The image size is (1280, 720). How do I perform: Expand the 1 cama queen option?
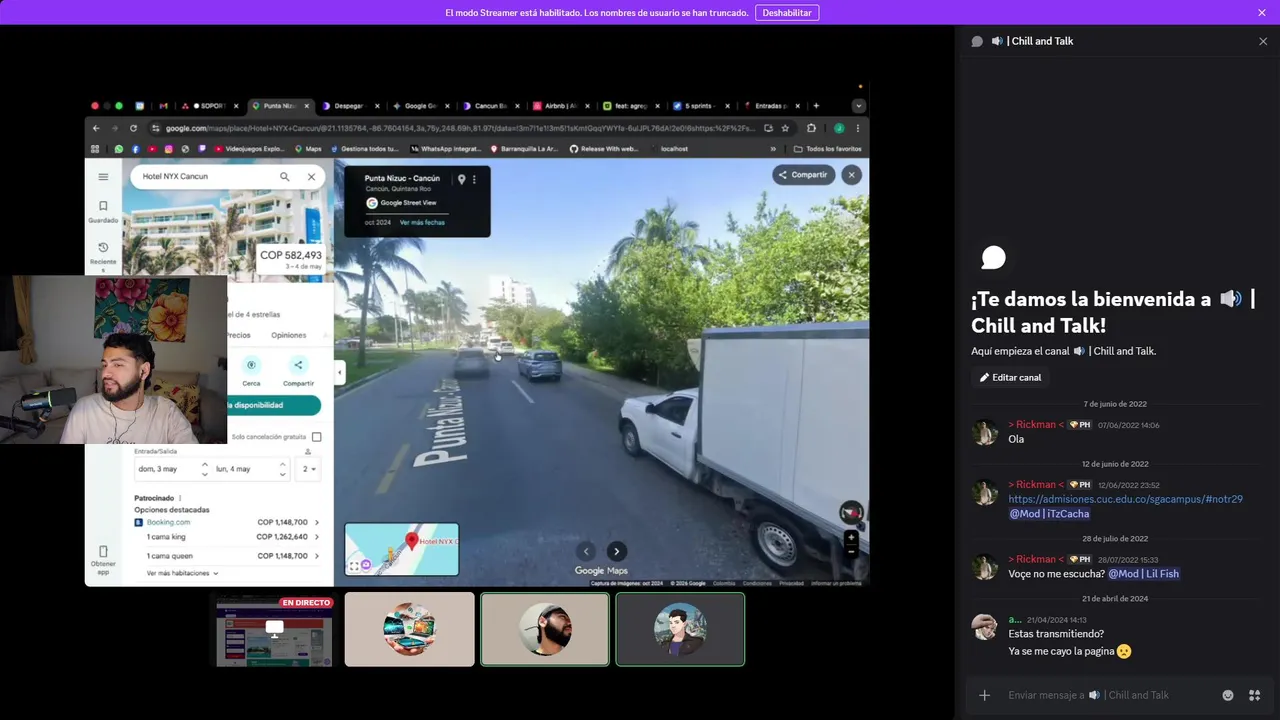317,556
